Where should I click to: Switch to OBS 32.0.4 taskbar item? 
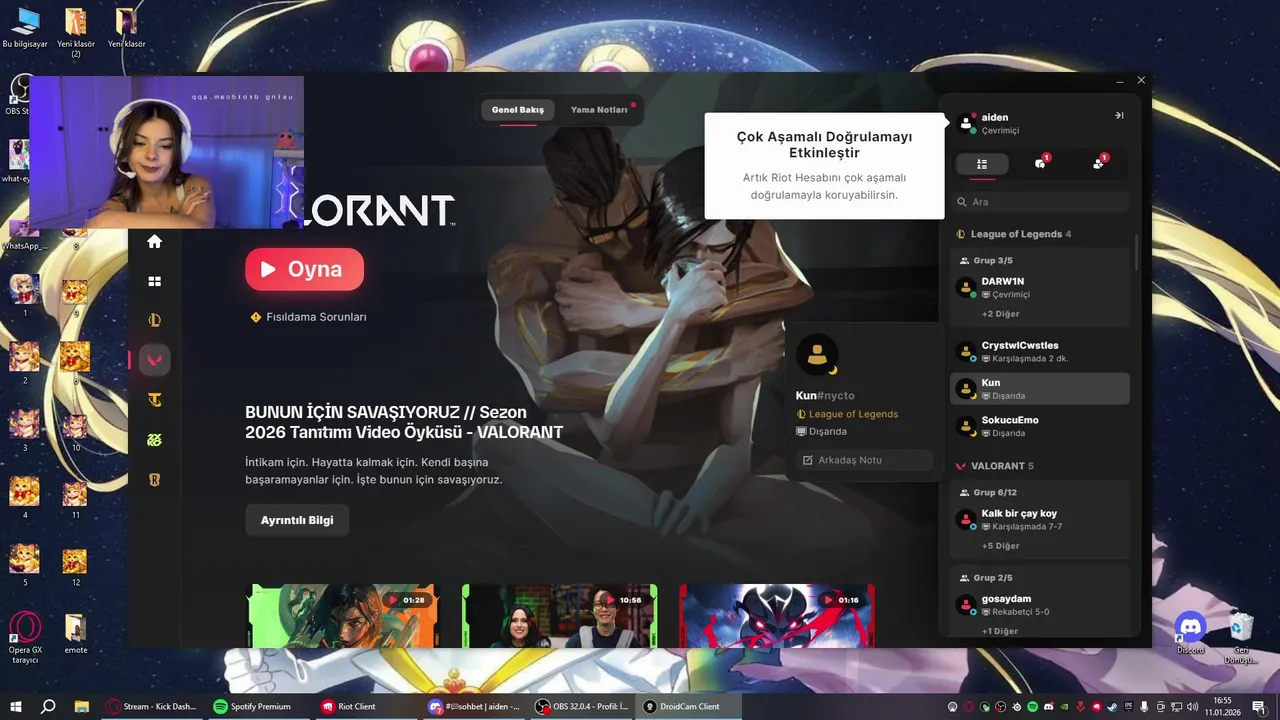click(x=583, y=706)
